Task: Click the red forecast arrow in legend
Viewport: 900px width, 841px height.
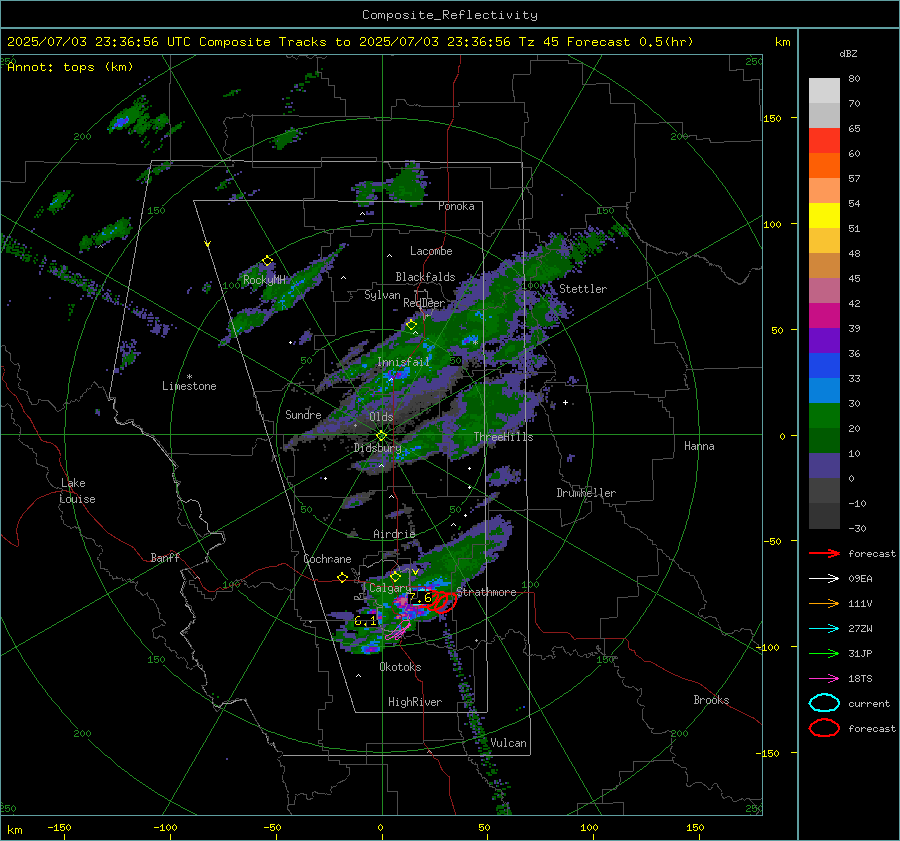Action: point(824,553)
